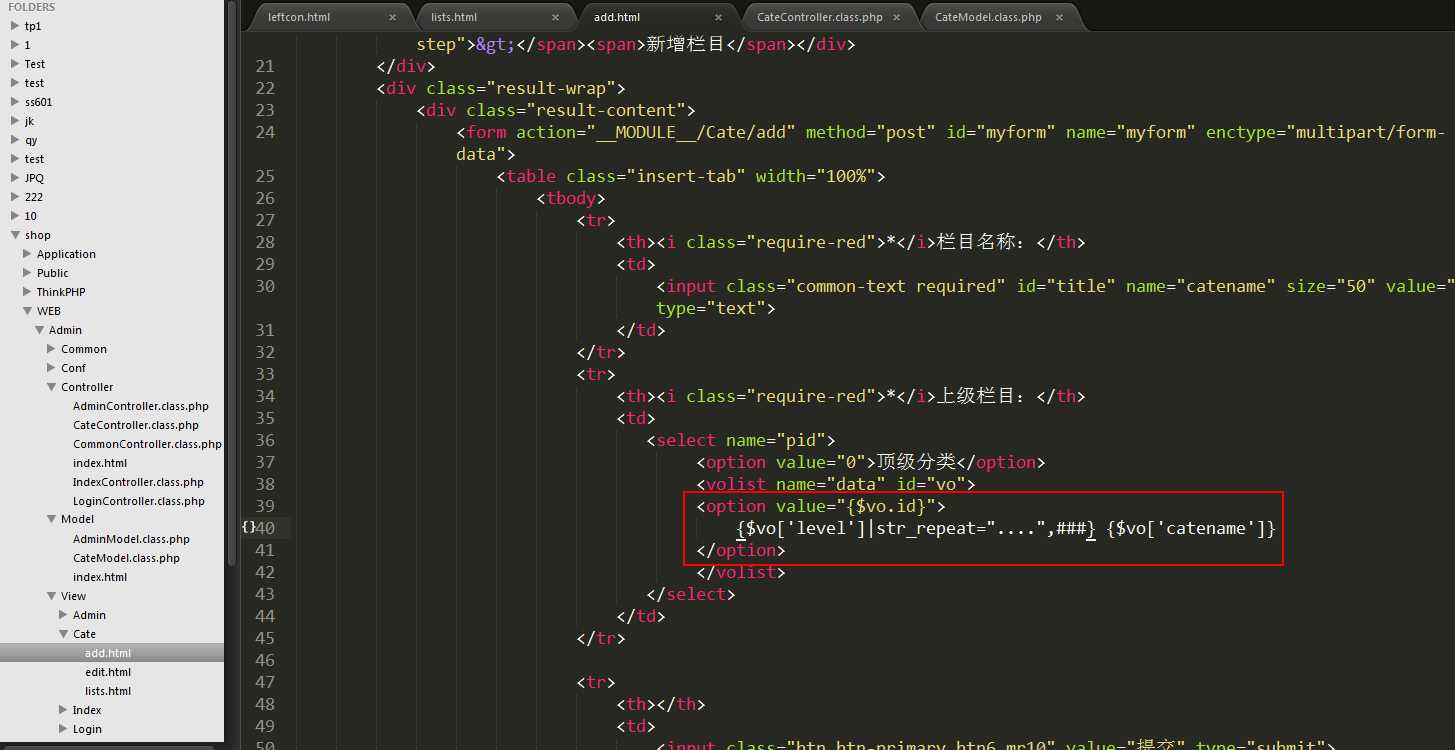This screenshot has width=1455, height=750.
Task: Expand the JPQ folder
Action: click(x=15, y=178)
